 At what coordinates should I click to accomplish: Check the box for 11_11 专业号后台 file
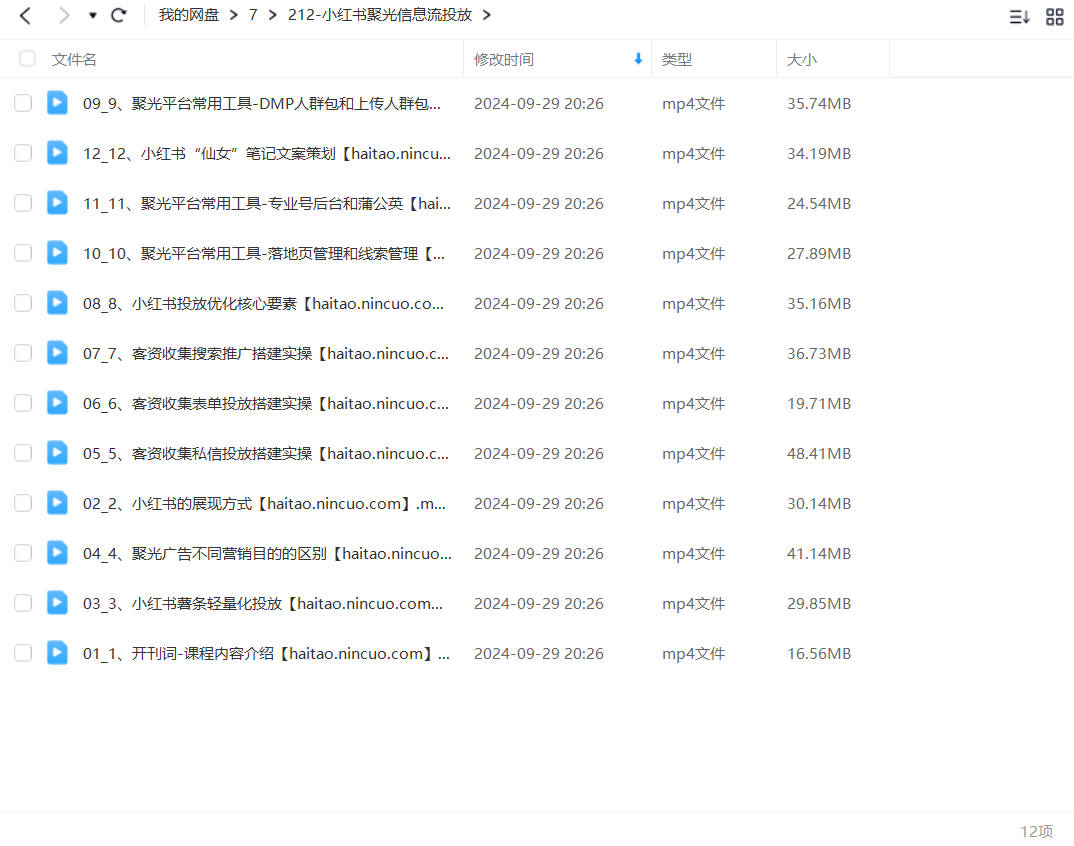(23, 203)
